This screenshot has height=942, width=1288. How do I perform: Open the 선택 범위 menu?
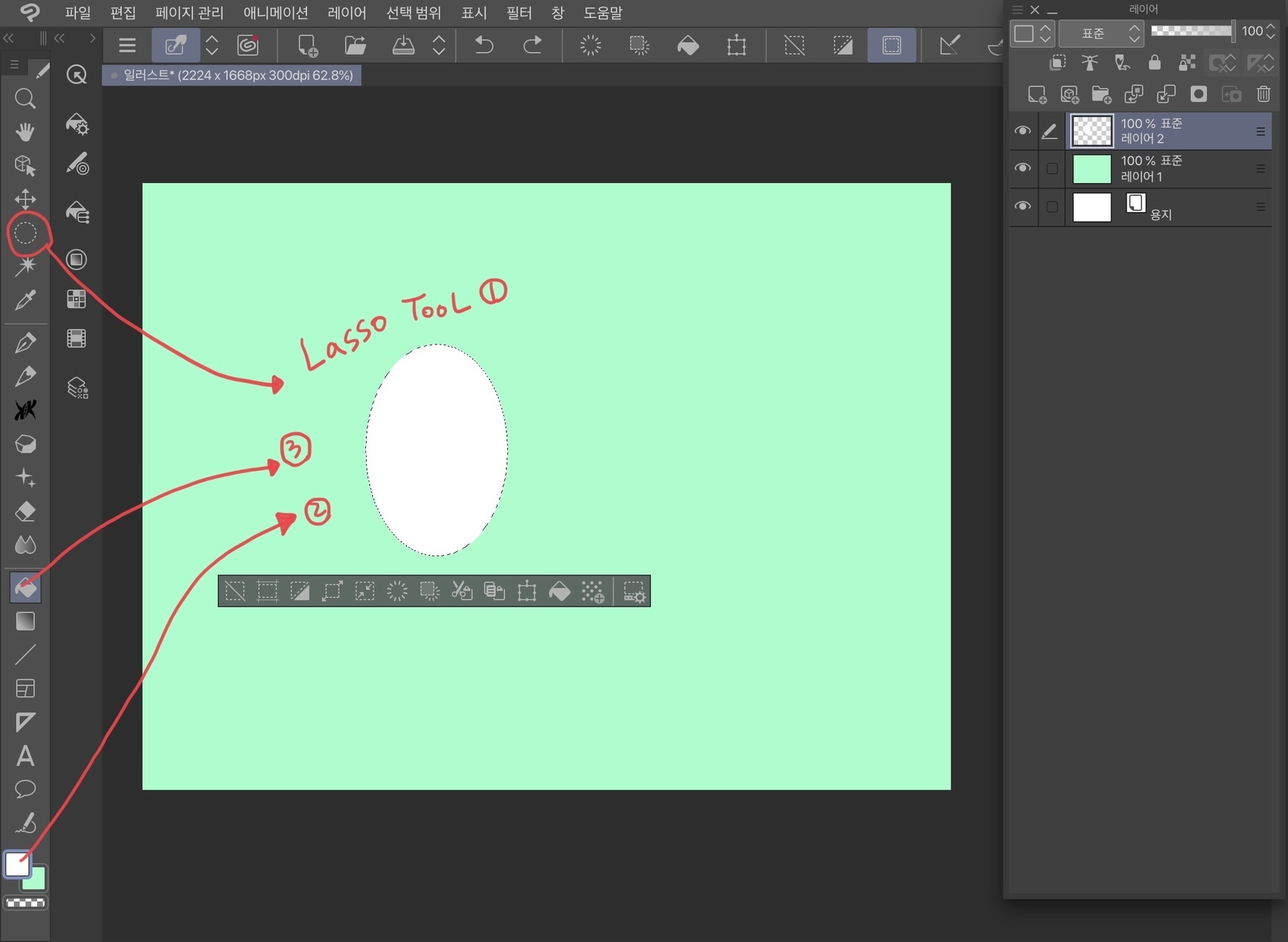pos(413,13)
